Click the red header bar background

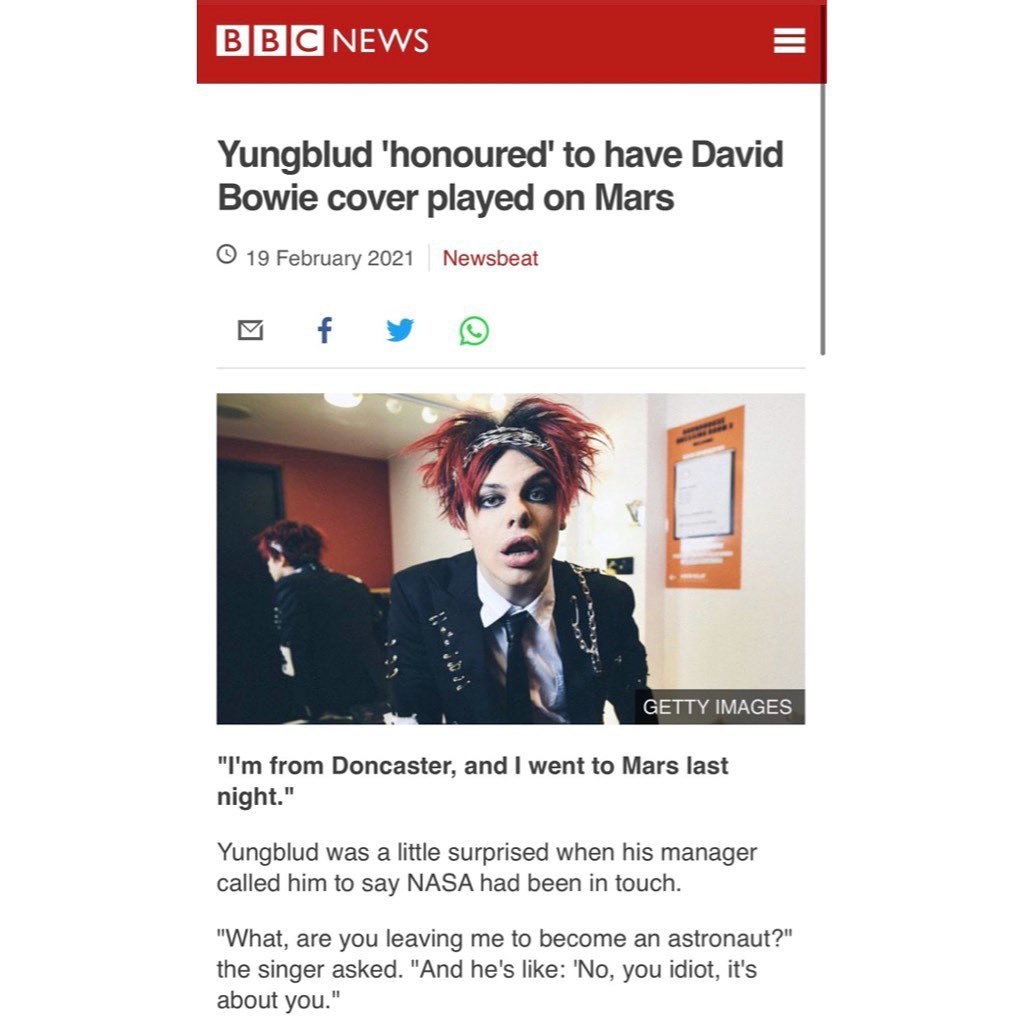click(x=588, y=42)
